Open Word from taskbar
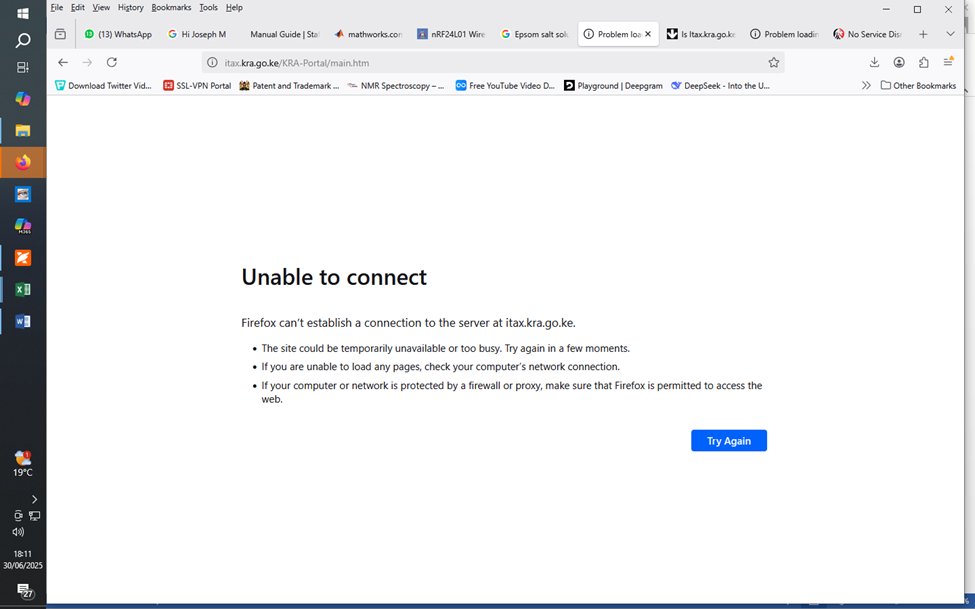Image resolution: width=975 pixels, height=609 pixels. (x=23, y=321)
